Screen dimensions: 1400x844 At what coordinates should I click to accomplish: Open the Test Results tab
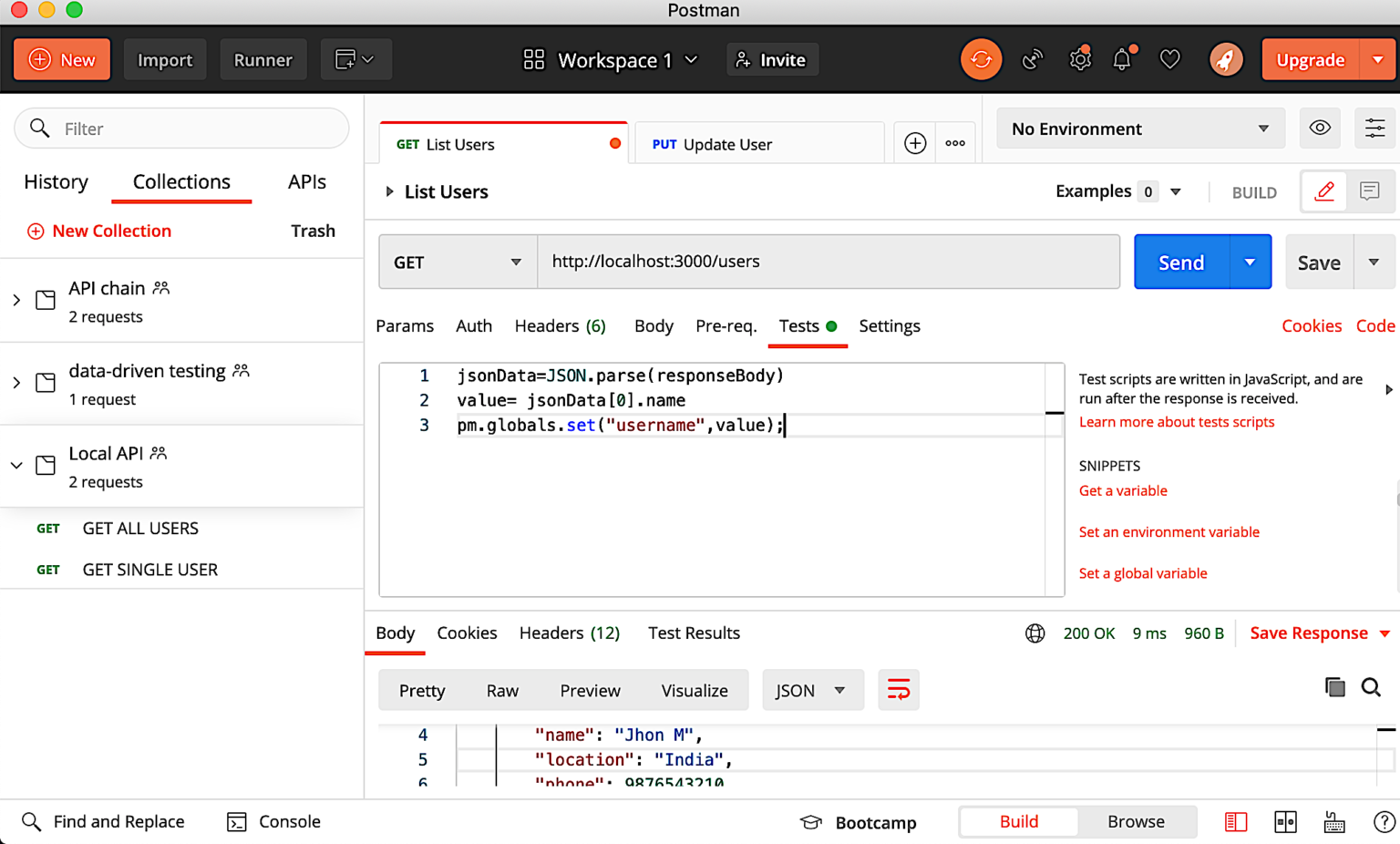(694, 633)
